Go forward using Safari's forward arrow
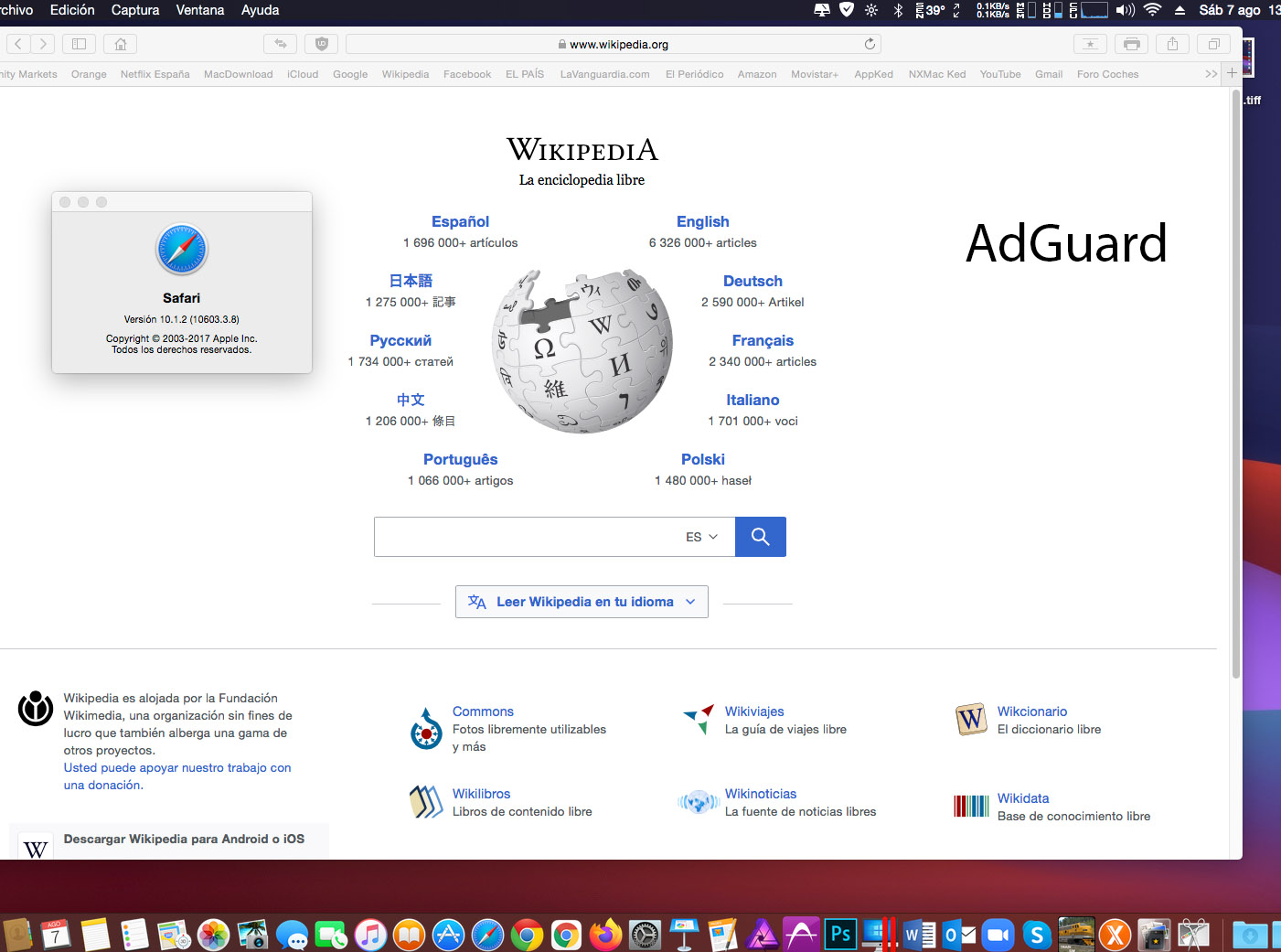This screenshot has width=1281, height=952. point(43,44)
